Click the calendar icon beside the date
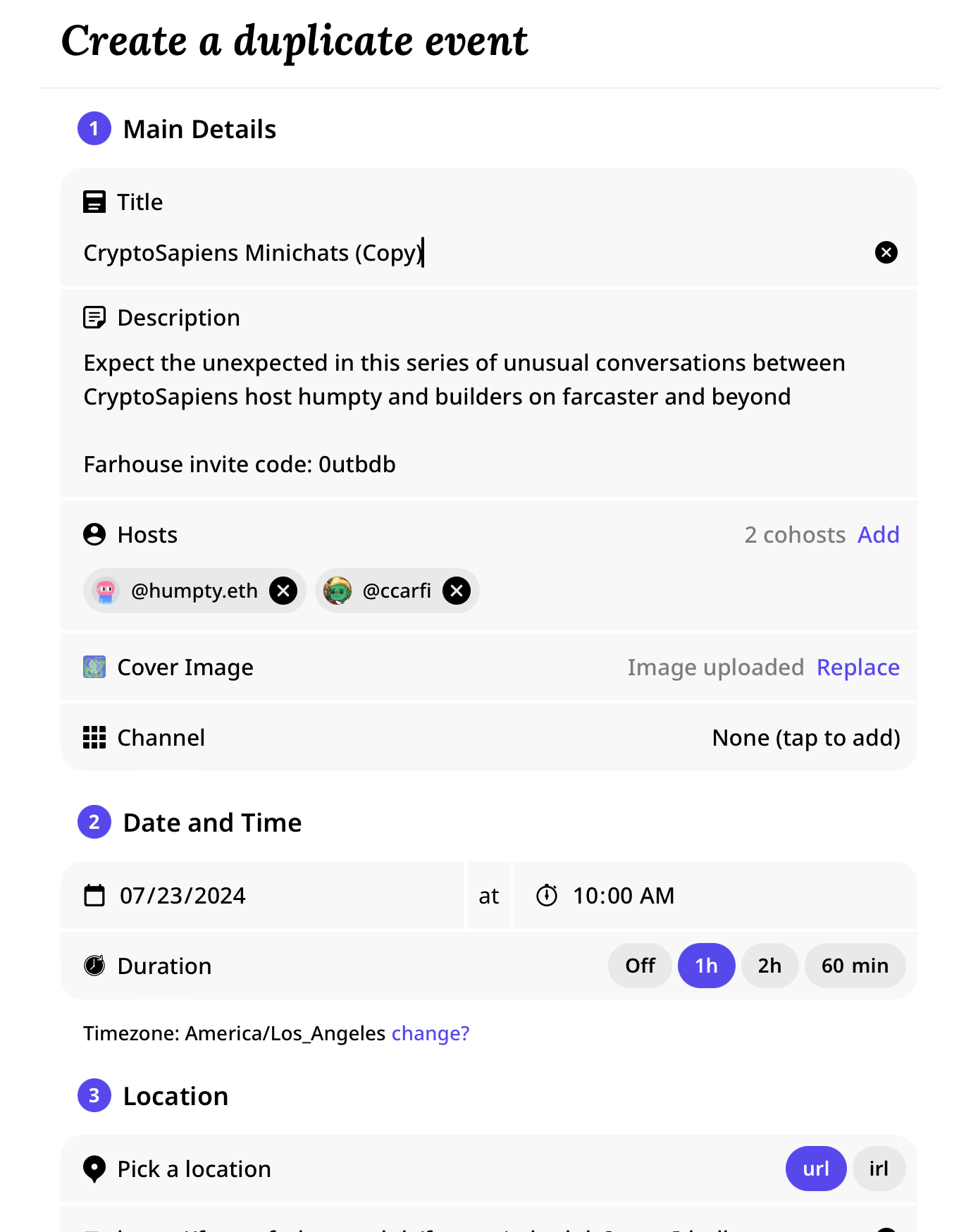 pyautogui.click(x=94, y=895)
